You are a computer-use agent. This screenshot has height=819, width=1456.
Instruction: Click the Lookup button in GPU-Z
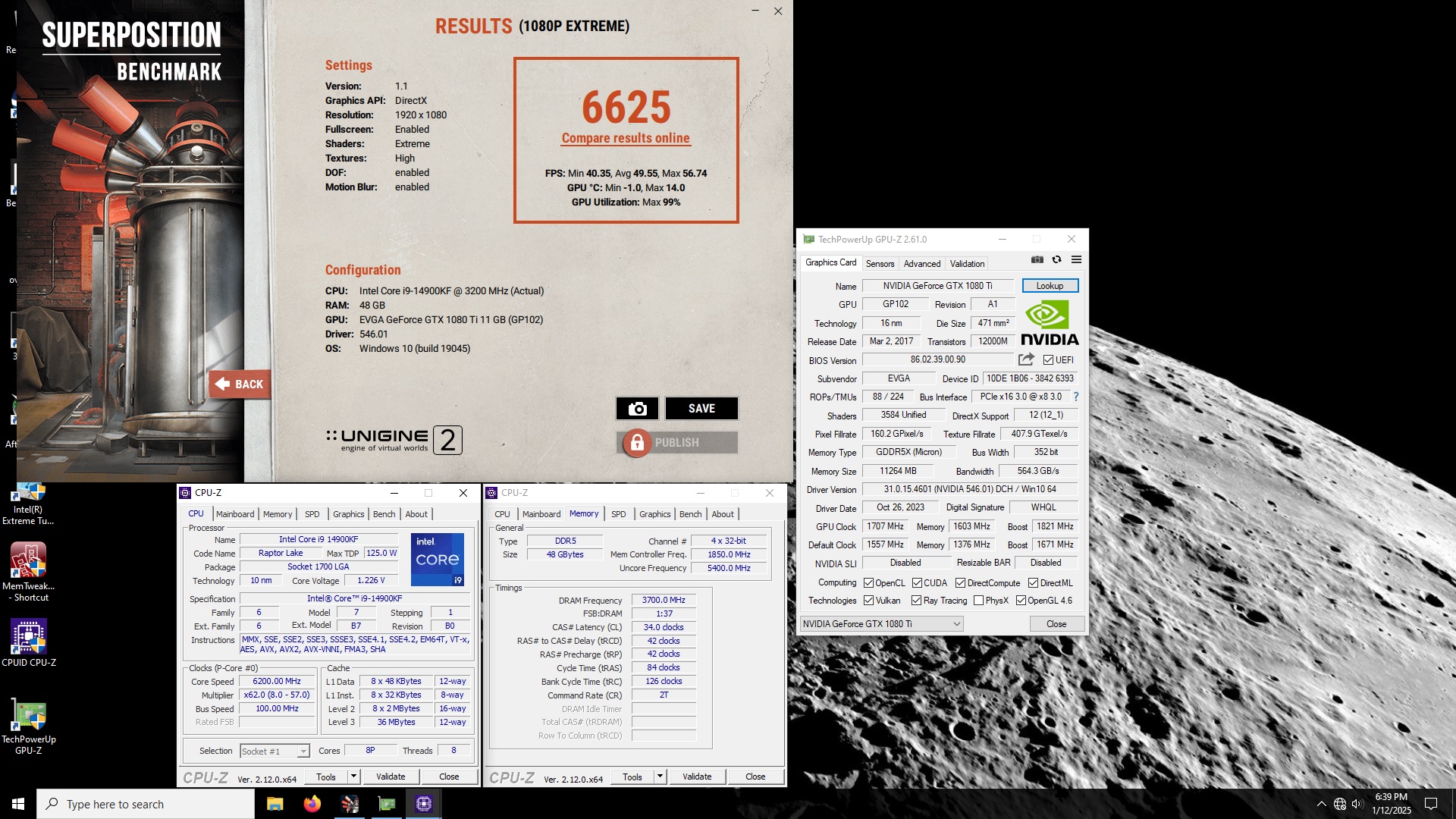[1050, 286]
